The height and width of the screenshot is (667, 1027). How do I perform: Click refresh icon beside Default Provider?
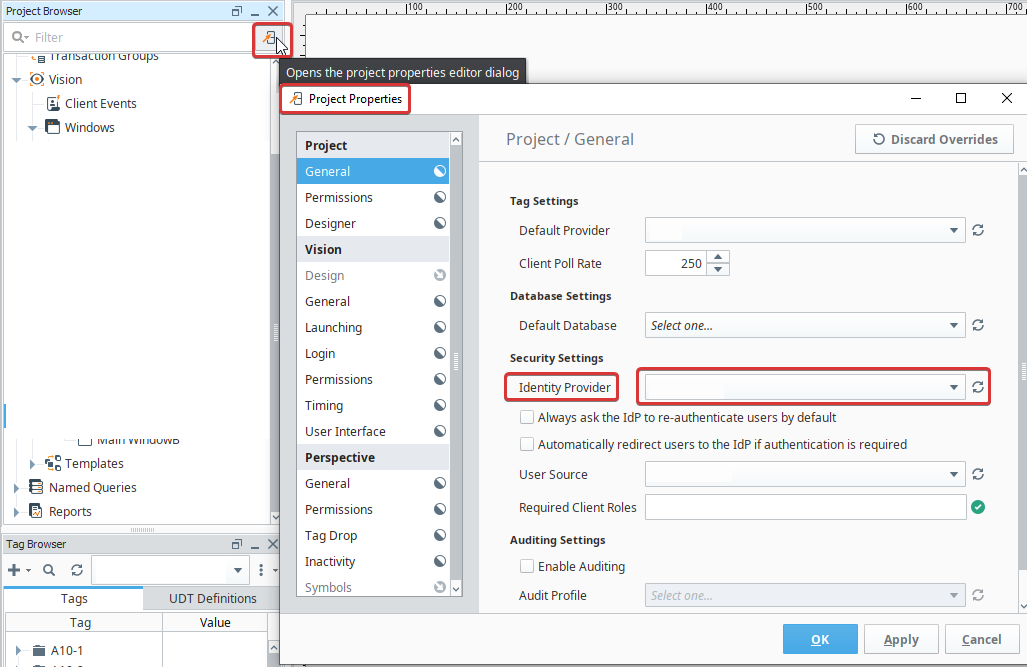click(978, 231)
